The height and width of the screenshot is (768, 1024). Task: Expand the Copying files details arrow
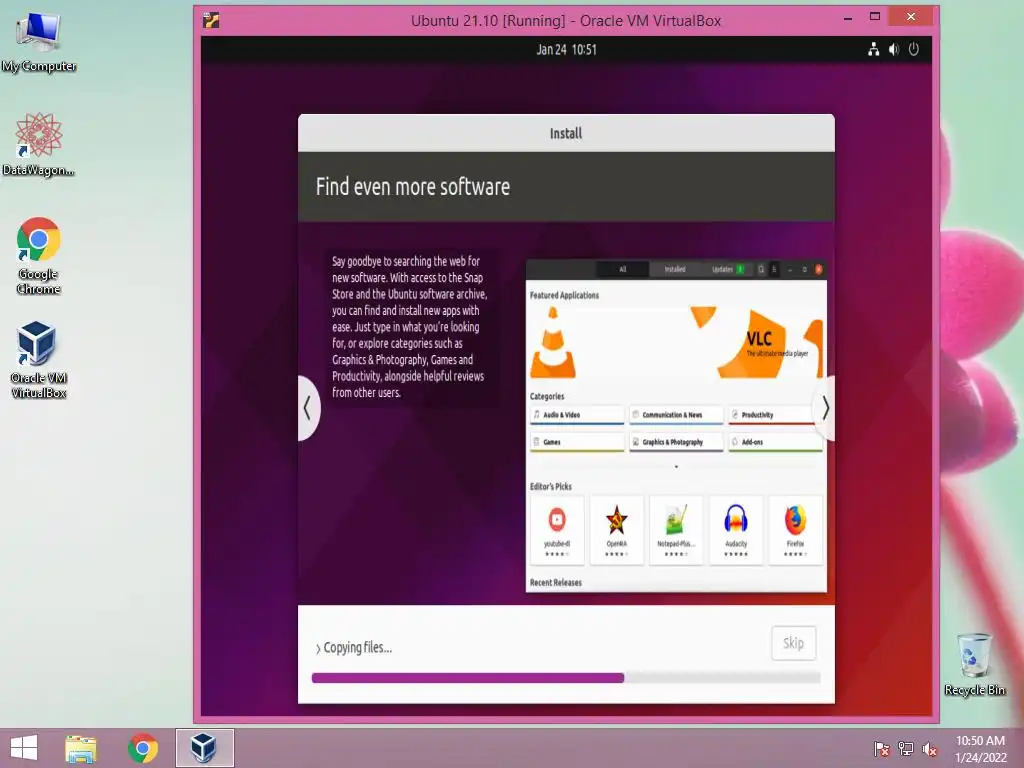pos(318,648)
